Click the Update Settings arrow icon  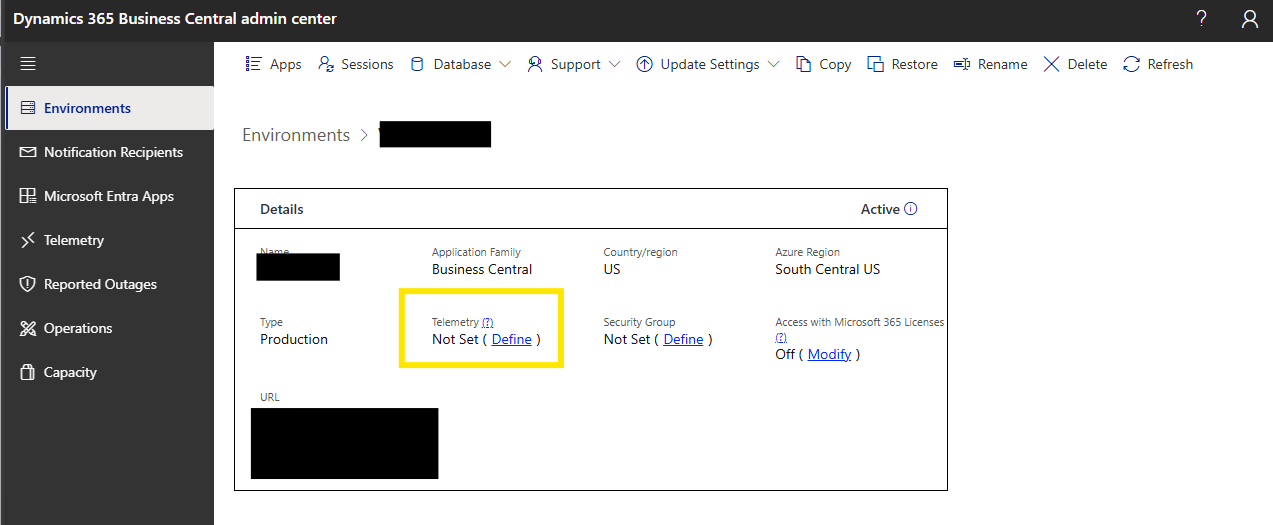pyautogui.click(x=645, y=64)
